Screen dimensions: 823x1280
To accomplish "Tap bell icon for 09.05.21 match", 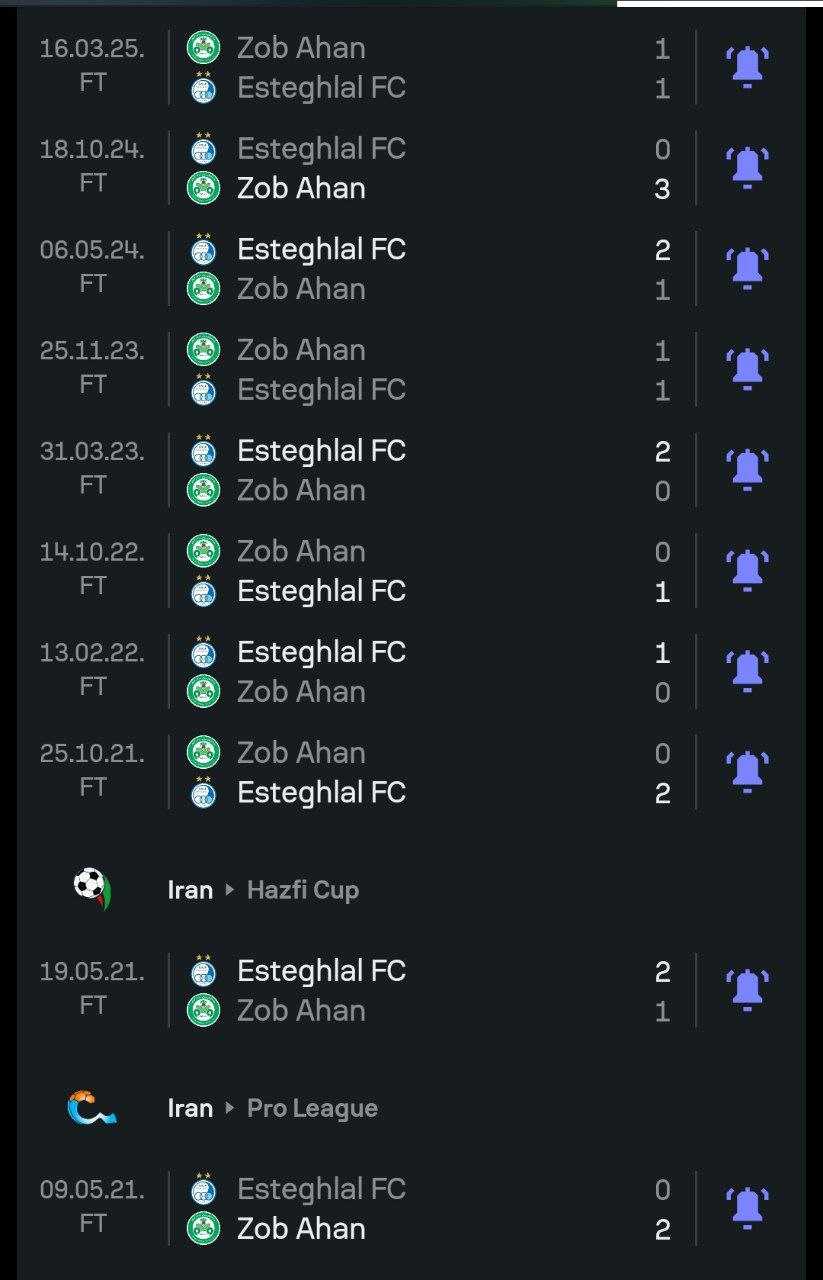I will [x=747, y=1208].
